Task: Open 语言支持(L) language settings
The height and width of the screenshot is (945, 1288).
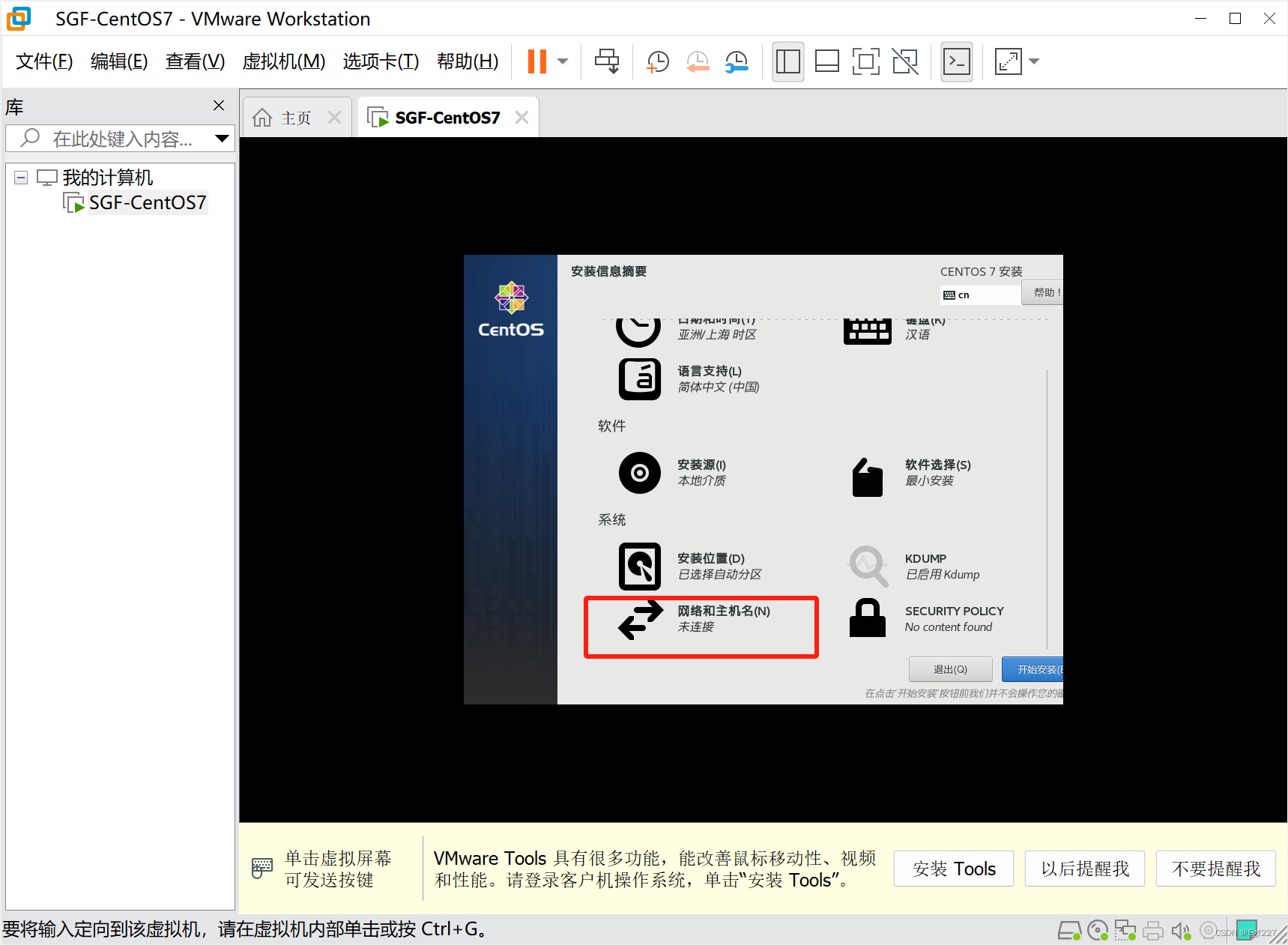Action: click(689, 379)
